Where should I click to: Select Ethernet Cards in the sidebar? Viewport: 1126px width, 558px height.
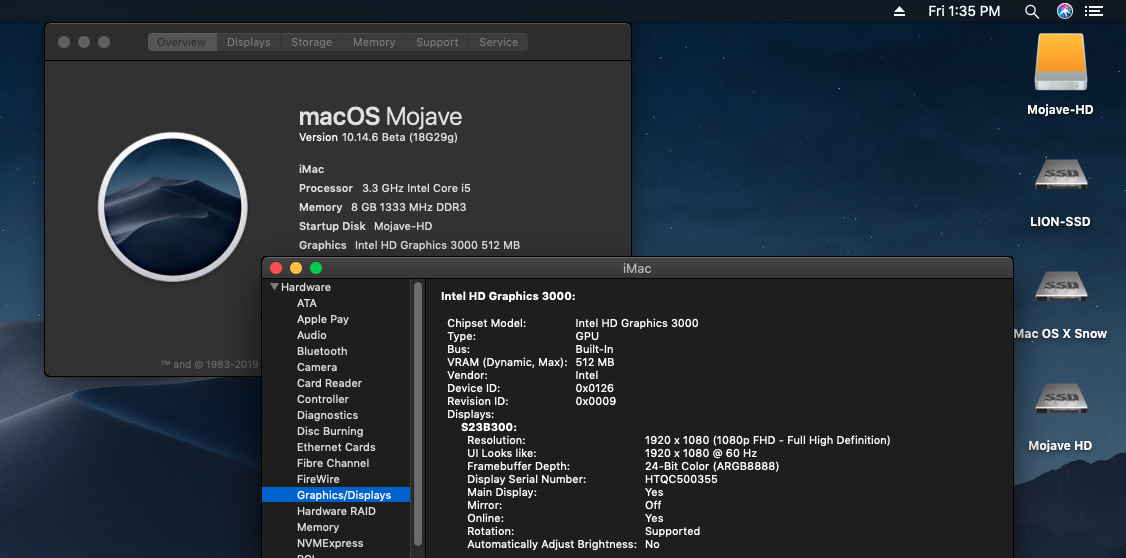tap(336, 447)
